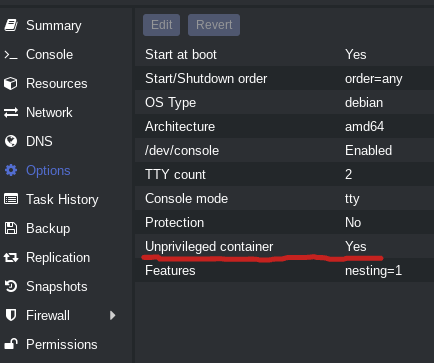Click the Resources cube icon
Viewport: 434px width, 363px height.
[11, 83]
